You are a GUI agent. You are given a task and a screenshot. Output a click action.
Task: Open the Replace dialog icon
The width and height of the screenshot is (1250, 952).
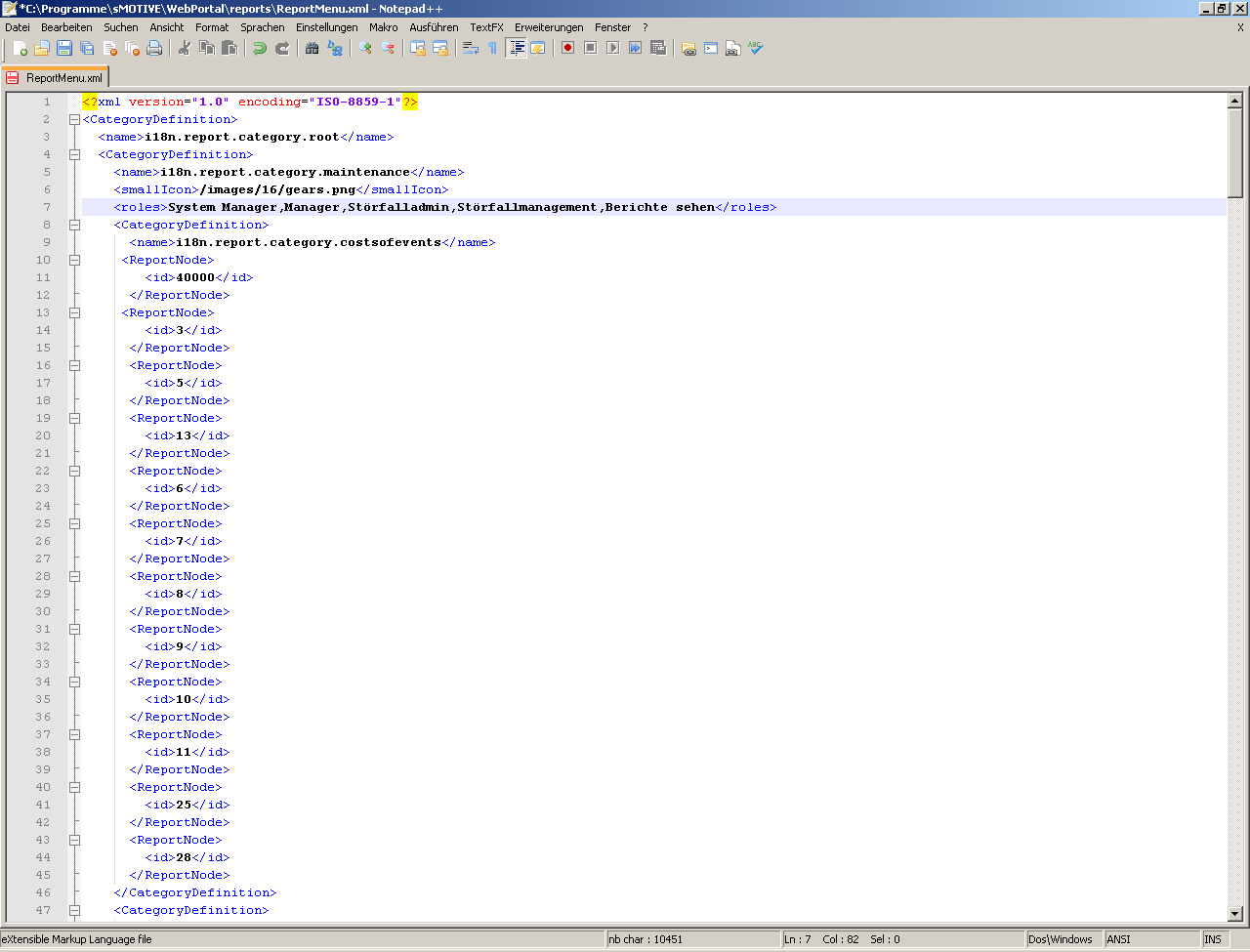335,48
